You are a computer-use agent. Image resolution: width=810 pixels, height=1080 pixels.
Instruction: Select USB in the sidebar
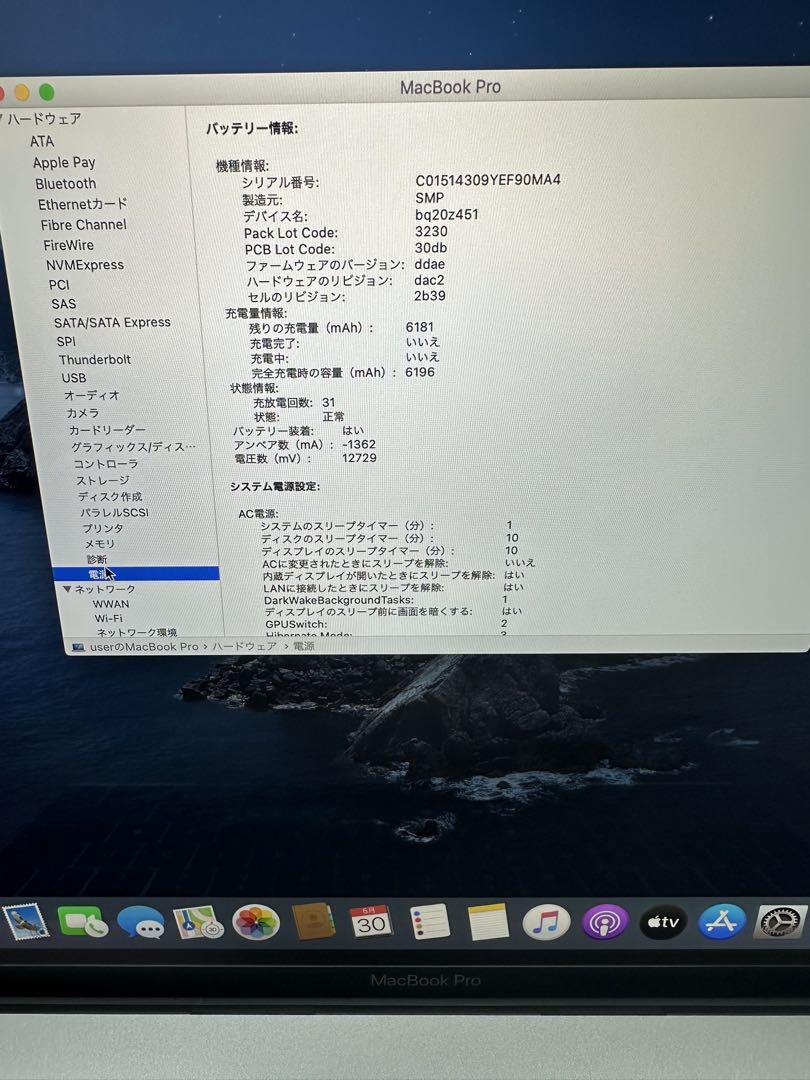click(74, 377)
